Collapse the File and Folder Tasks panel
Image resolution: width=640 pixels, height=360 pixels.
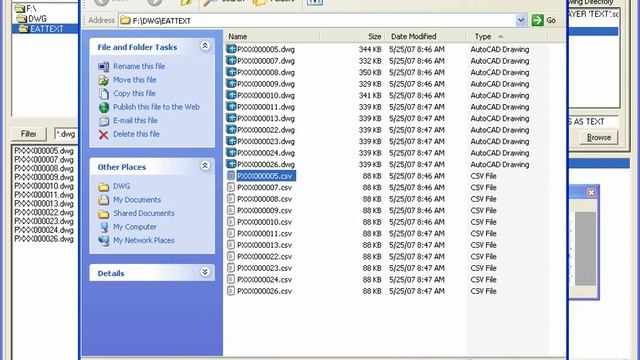tap(205, 46)
